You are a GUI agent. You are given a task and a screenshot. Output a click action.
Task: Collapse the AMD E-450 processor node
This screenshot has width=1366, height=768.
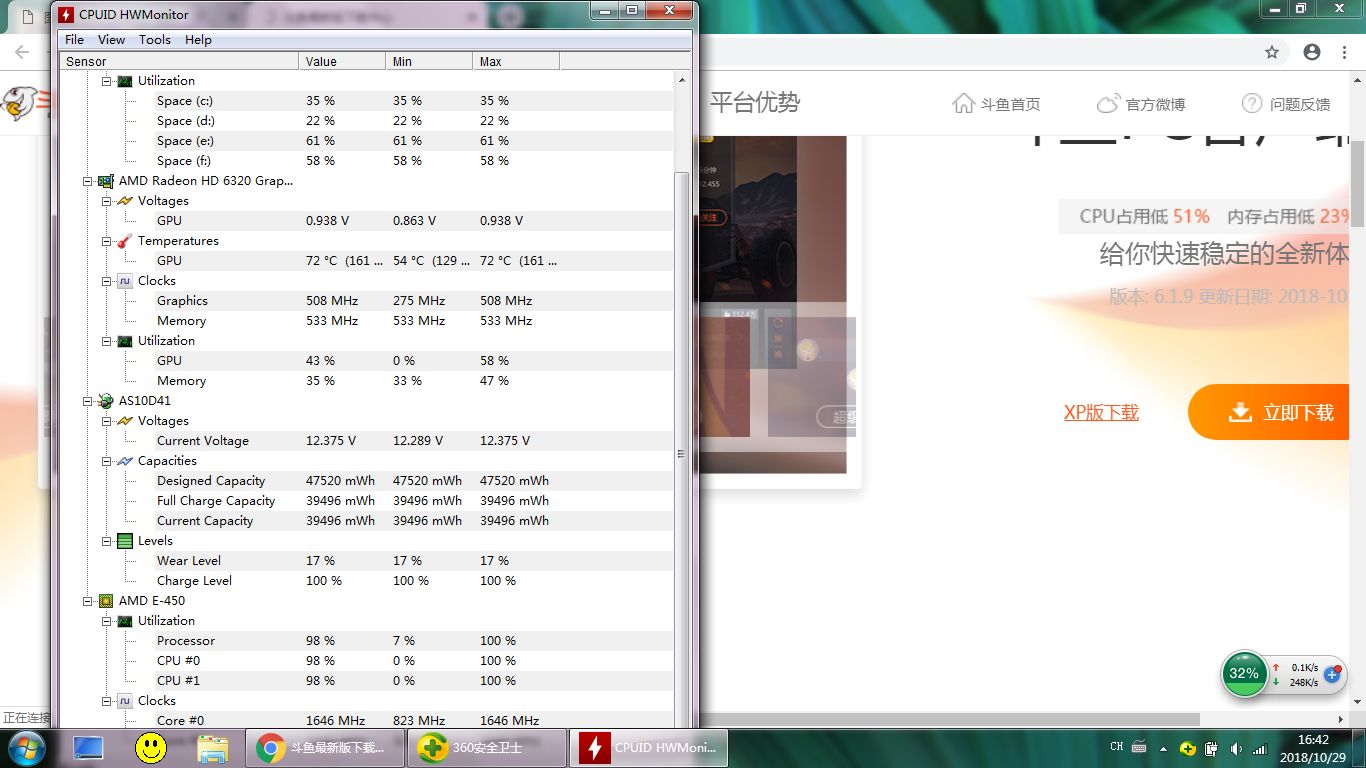coord(88,601)
